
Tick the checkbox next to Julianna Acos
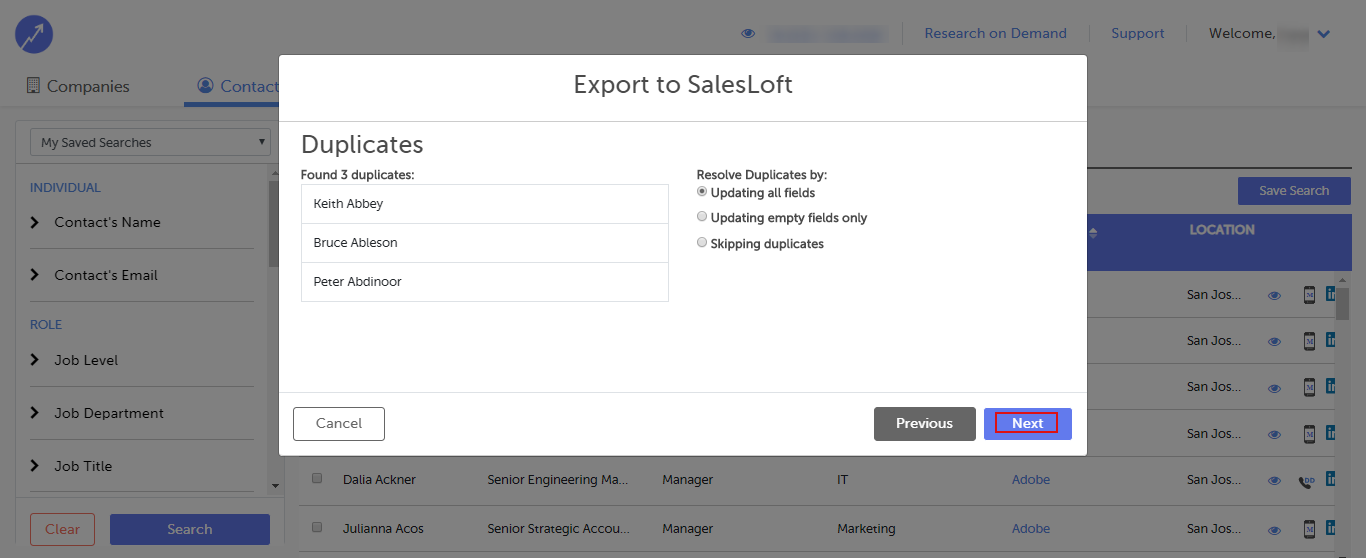(x=317, y=527)
